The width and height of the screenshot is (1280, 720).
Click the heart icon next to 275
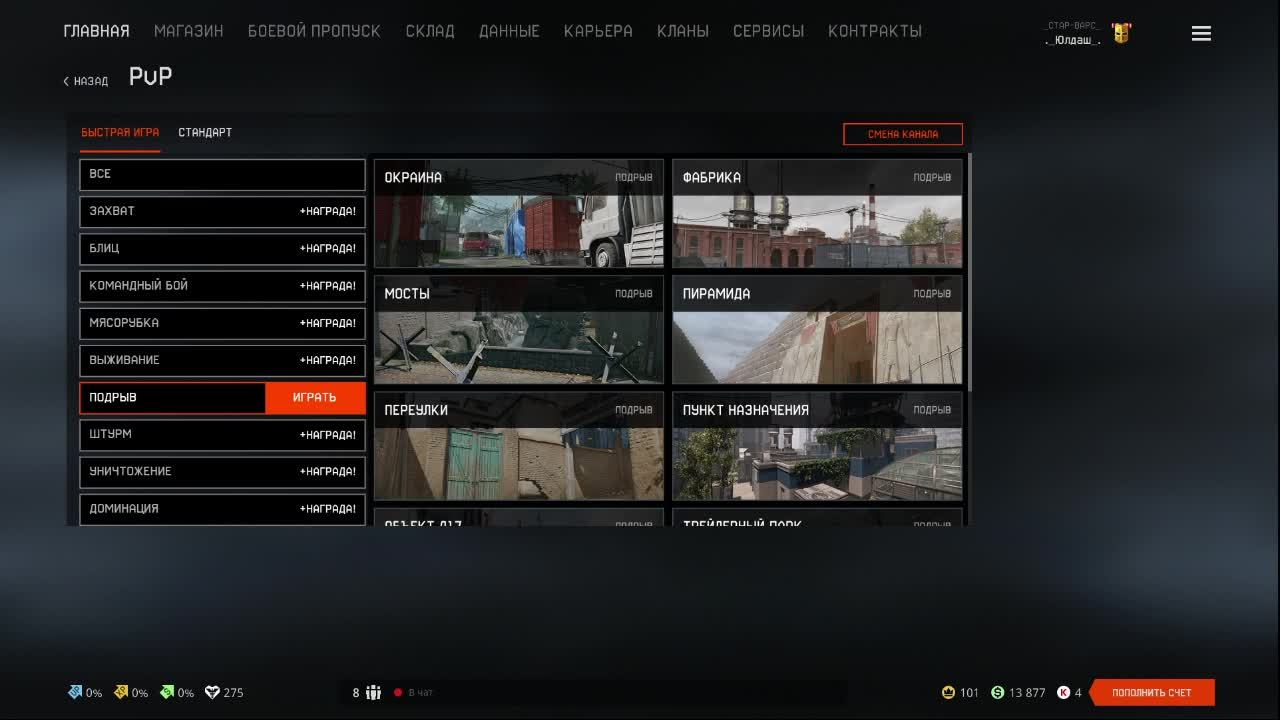[212, 692]
